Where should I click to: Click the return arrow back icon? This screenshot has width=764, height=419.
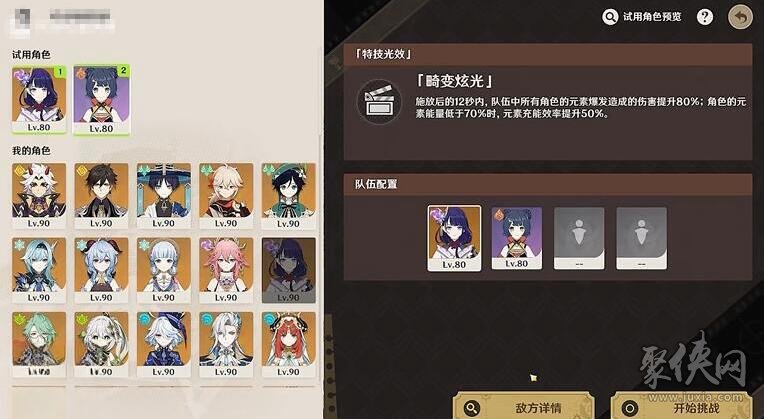point(740,17)
